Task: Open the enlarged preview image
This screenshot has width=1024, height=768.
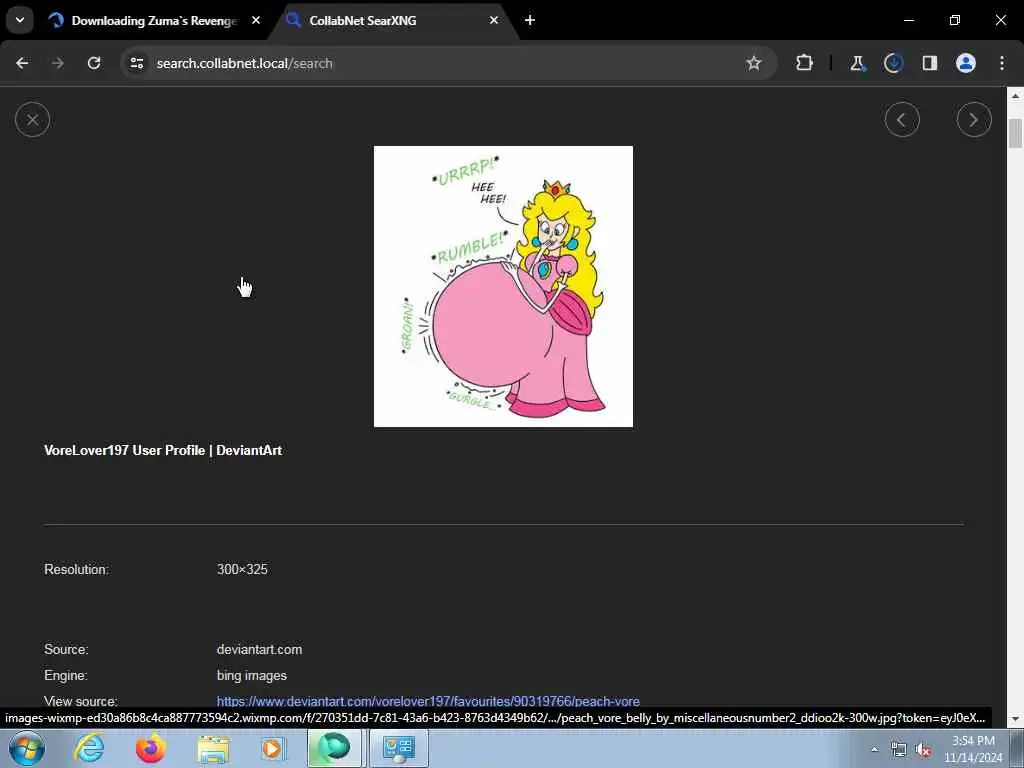Action: click(x=503, y=286)
